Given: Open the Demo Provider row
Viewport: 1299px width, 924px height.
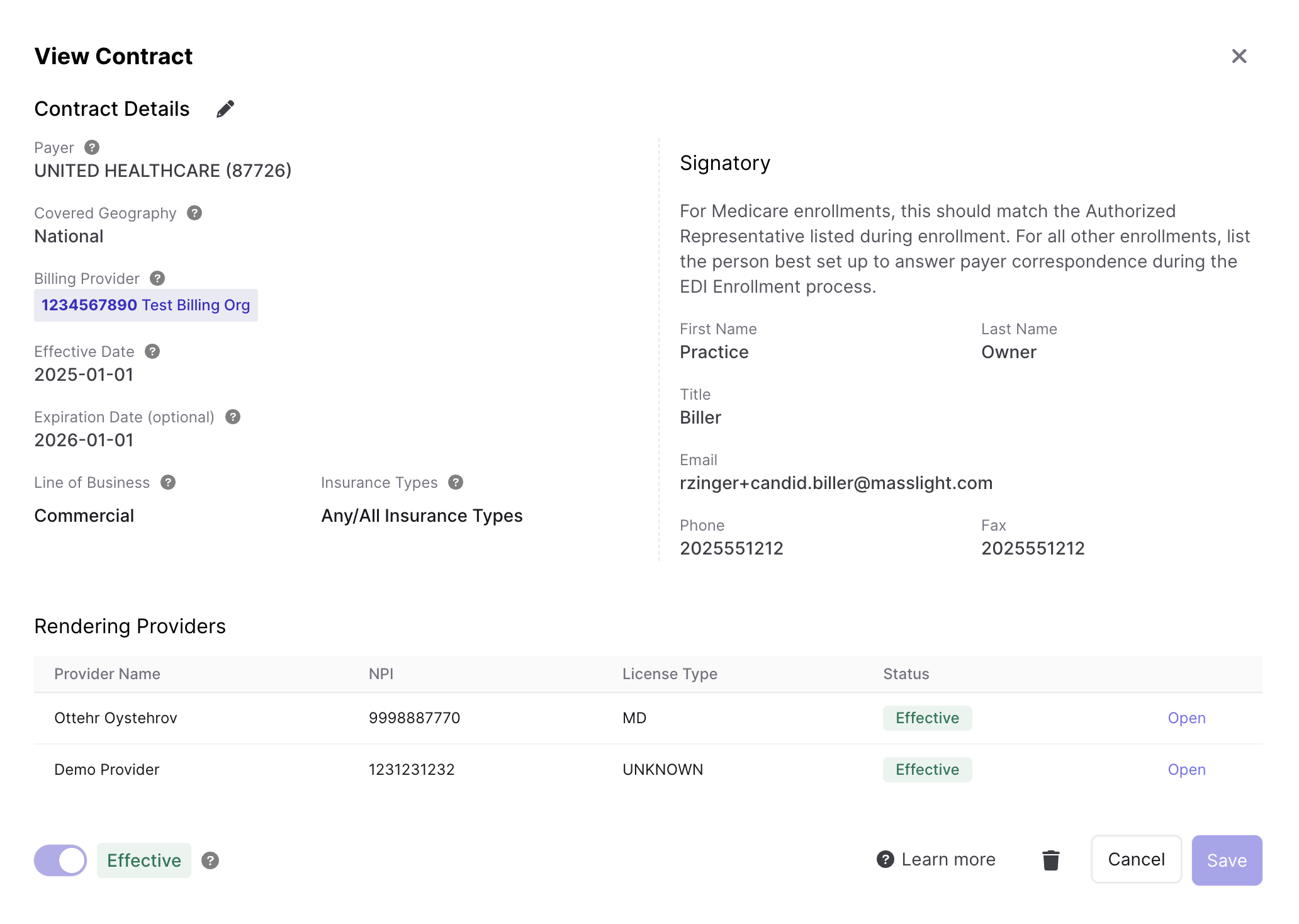Looking at the screenshot, I should 1186,770.
